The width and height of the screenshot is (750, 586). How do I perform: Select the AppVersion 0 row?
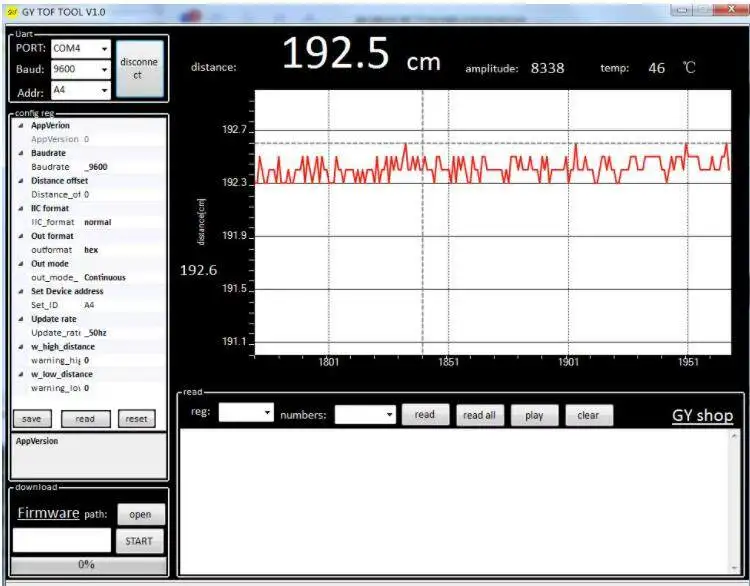[x=89, y=139]
